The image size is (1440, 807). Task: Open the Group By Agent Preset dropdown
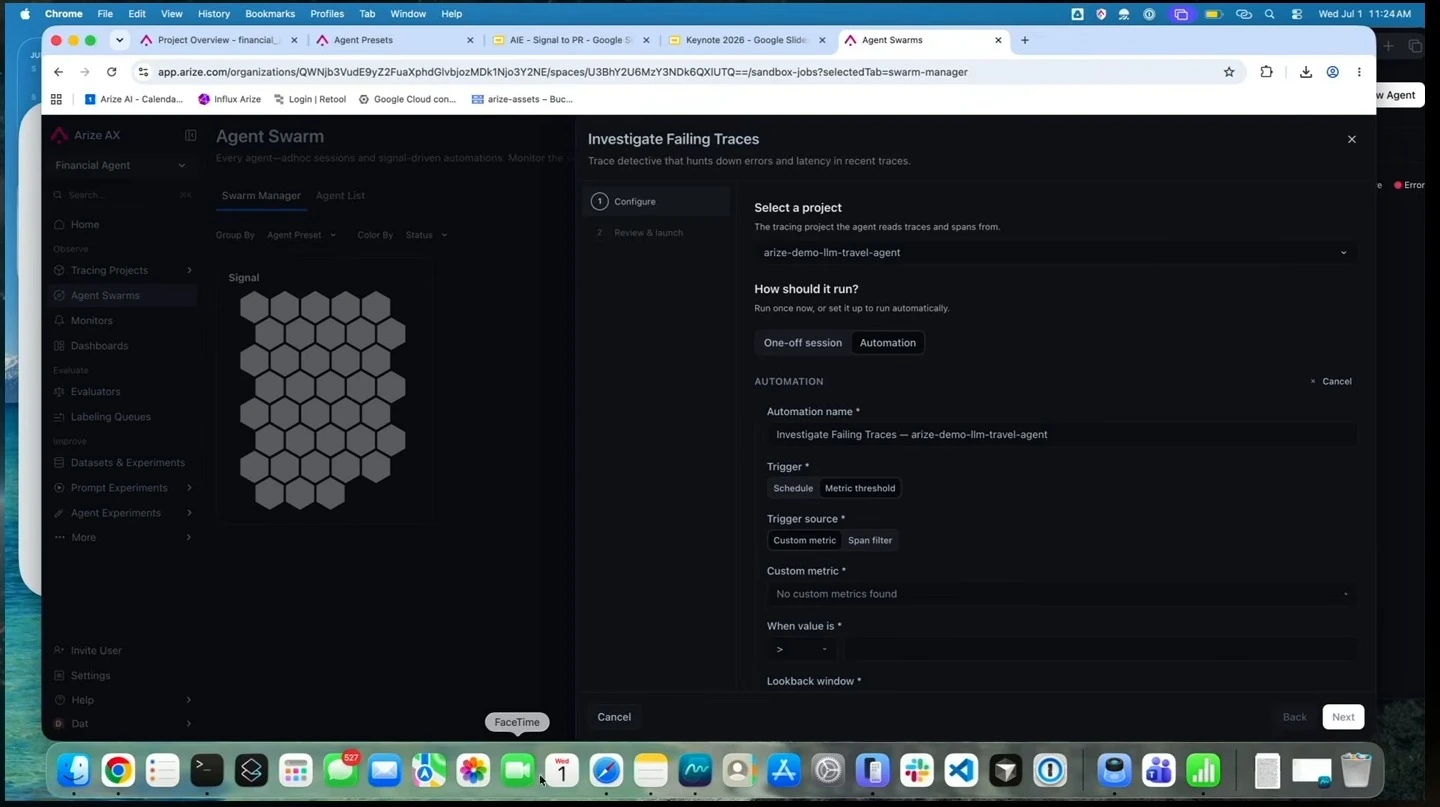coord(303,235)
